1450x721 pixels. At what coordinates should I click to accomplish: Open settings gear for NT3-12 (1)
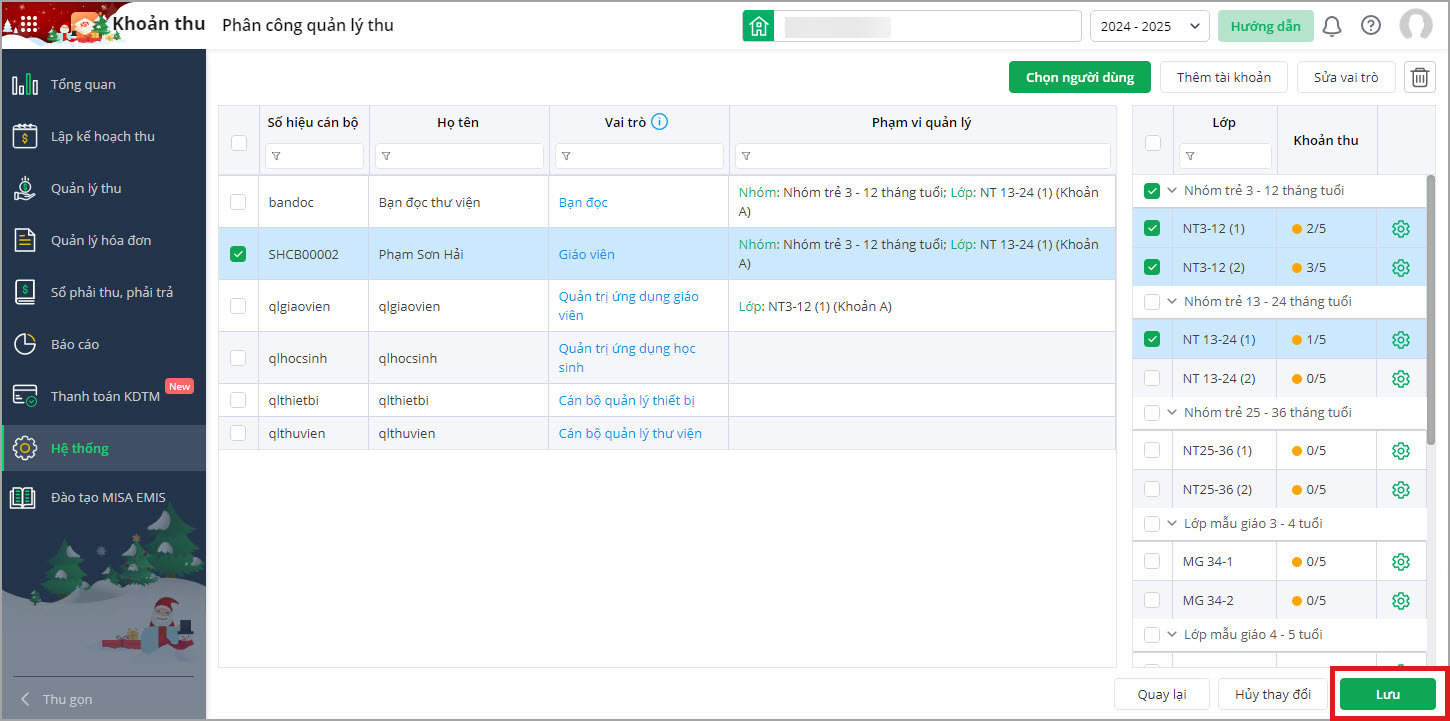1400,229
